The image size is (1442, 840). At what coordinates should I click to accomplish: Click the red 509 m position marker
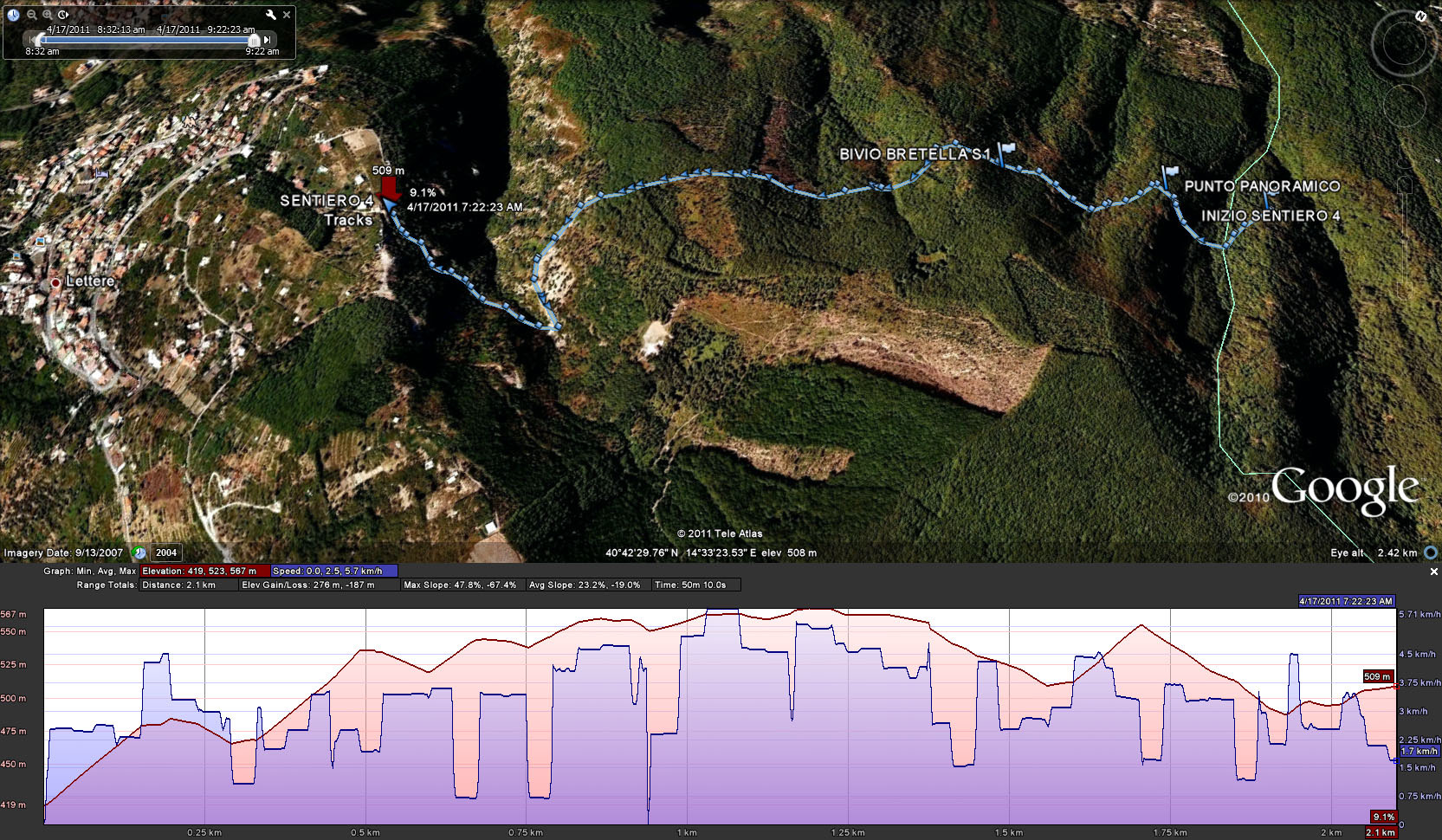point(389,189)
